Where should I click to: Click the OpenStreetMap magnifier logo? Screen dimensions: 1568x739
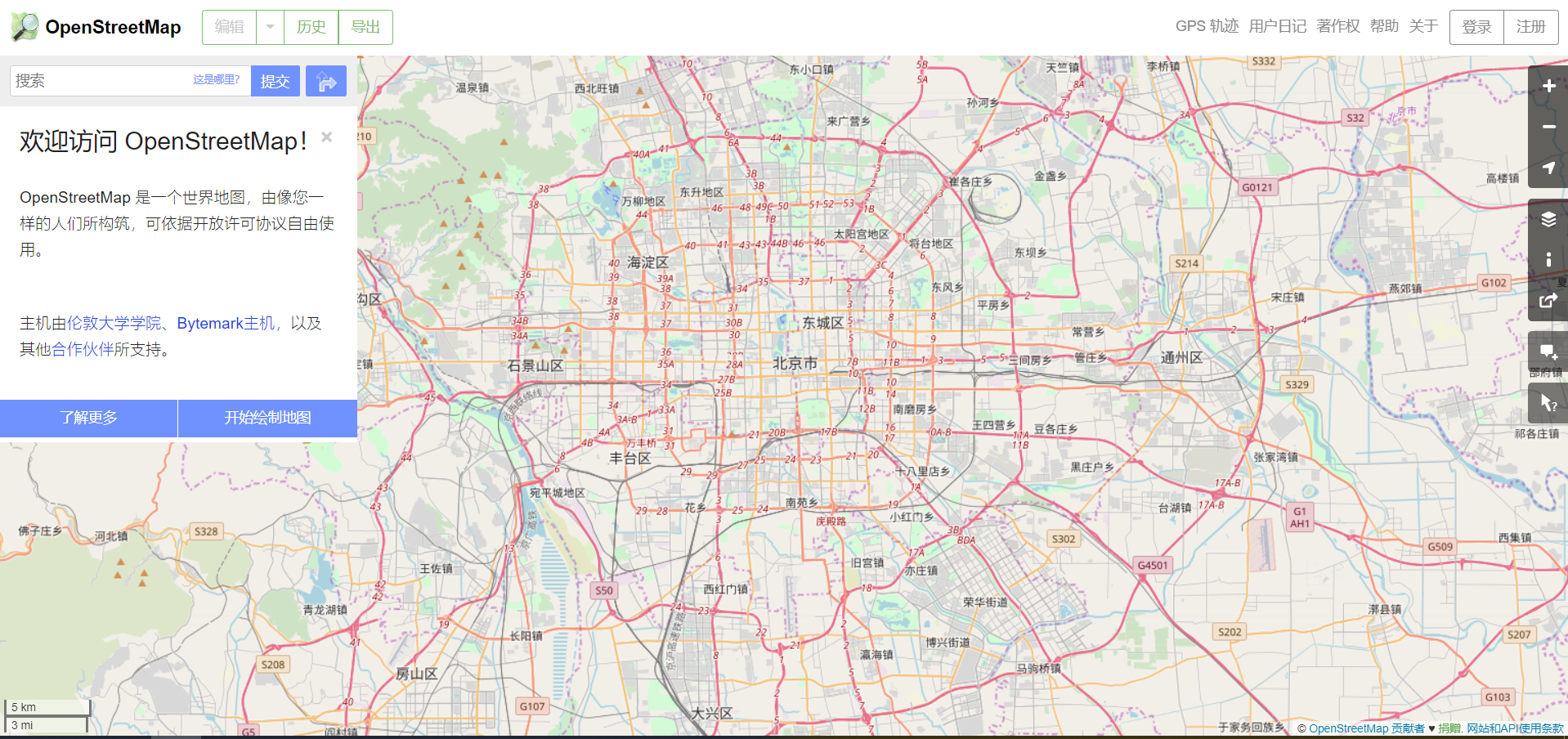click(25, 25)
